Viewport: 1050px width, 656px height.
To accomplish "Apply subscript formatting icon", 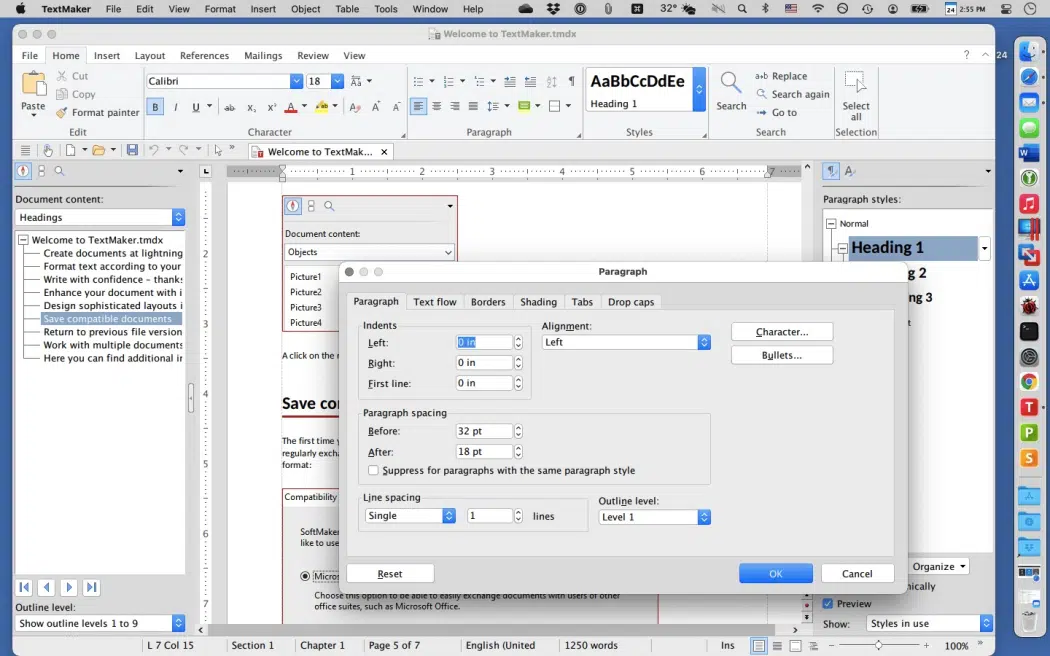I will click(x=251, y=107).
